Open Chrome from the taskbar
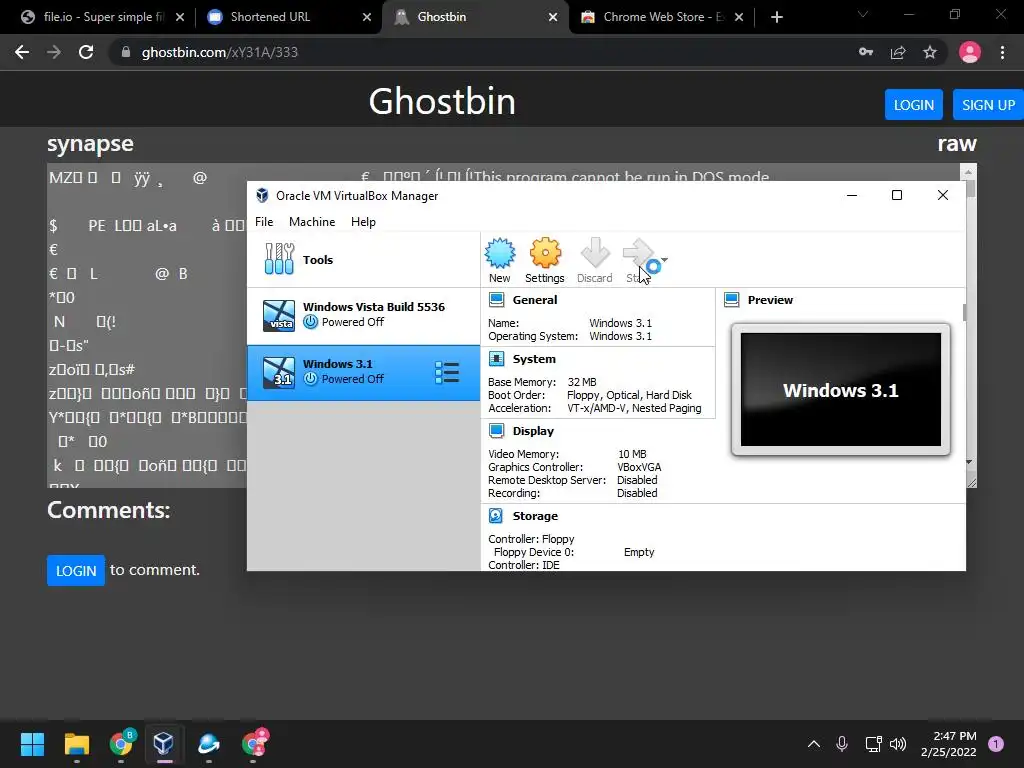The height and width of the screenshot is (768, 1024). (121, 744)
